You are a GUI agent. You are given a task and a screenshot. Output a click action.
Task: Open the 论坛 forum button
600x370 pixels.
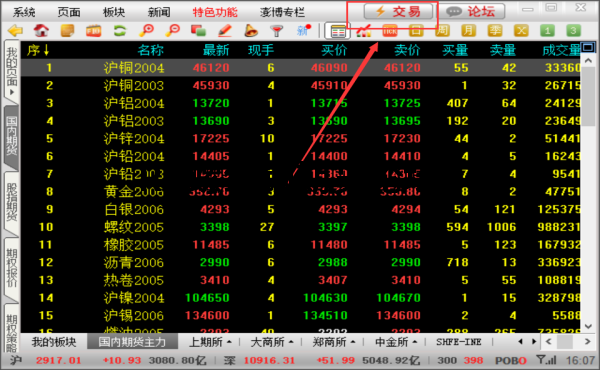pyautogui.click(x=471, y=11)
